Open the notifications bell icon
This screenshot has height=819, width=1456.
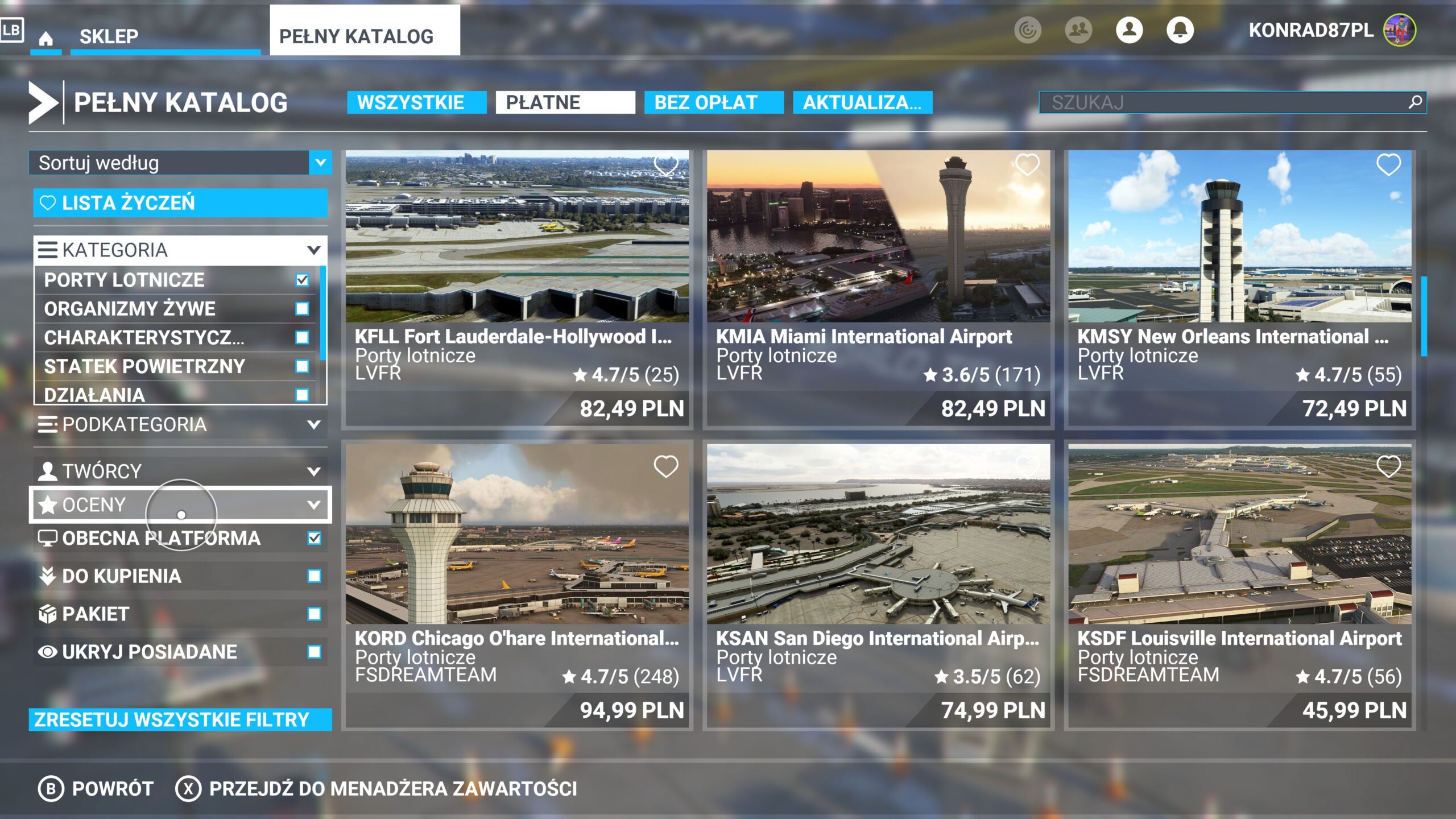[1180, 30]
